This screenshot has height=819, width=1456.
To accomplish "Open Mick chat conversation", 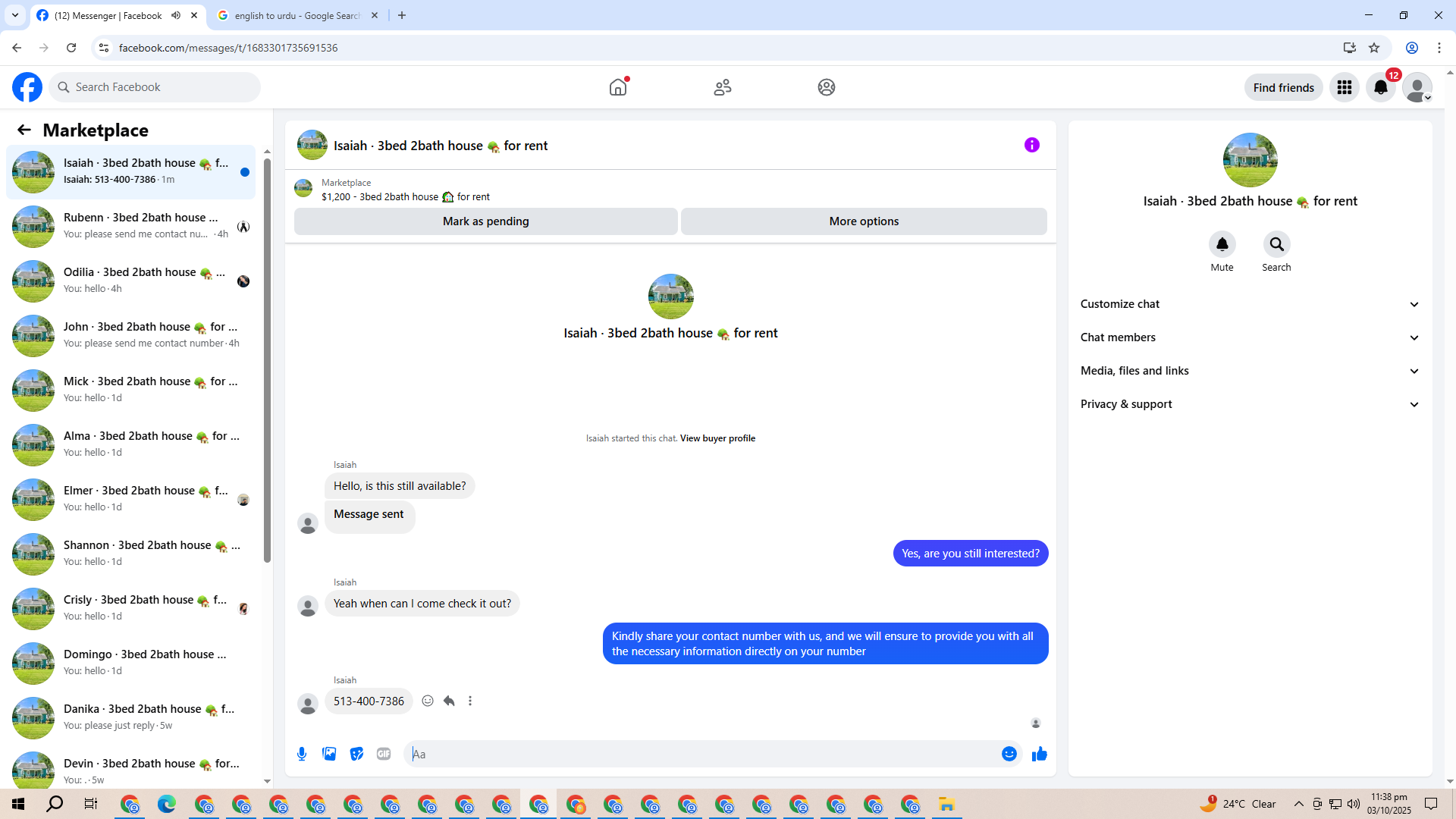I will point(131,391).
